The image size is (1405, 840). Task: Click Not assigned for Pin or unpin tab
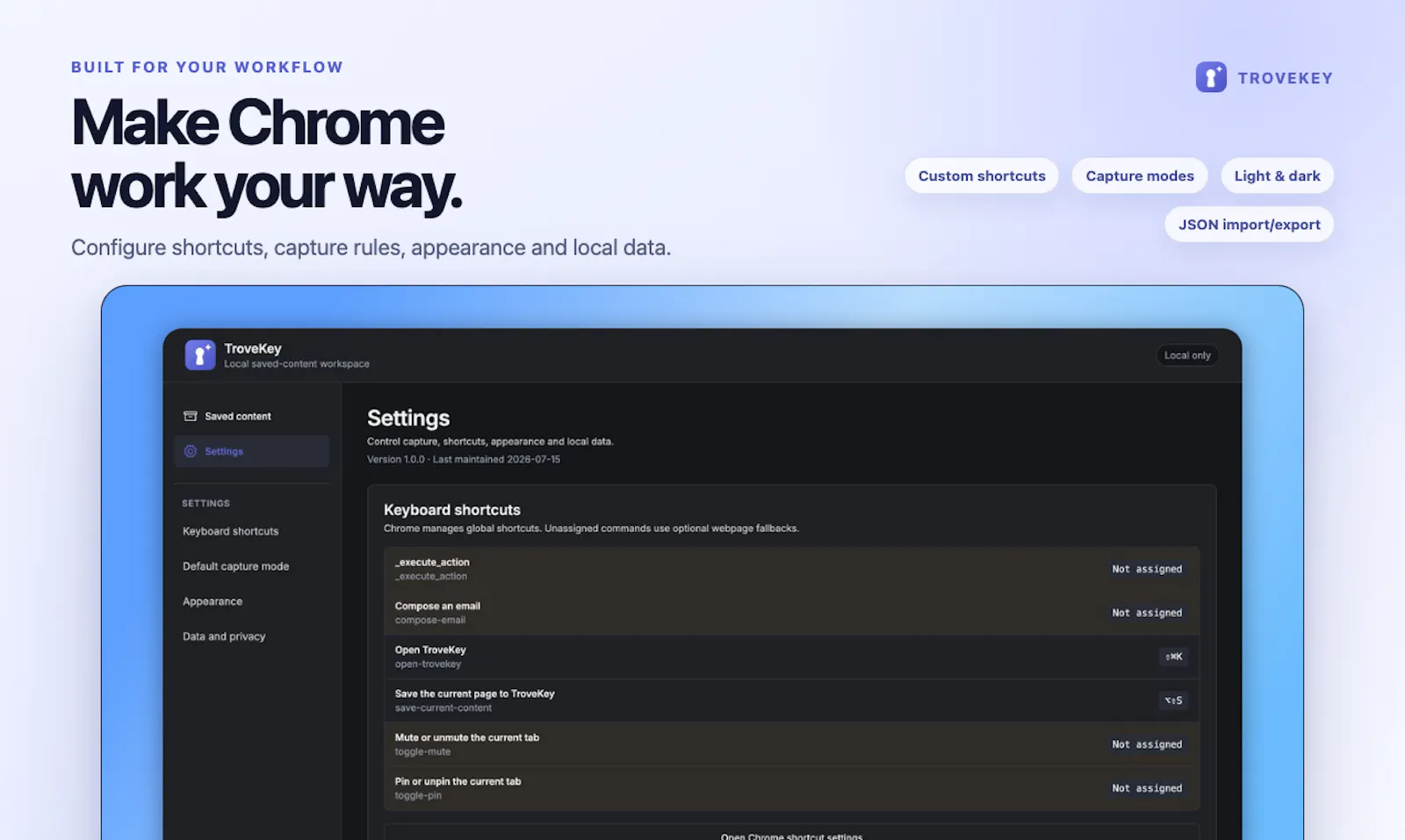coord(1147,788)
